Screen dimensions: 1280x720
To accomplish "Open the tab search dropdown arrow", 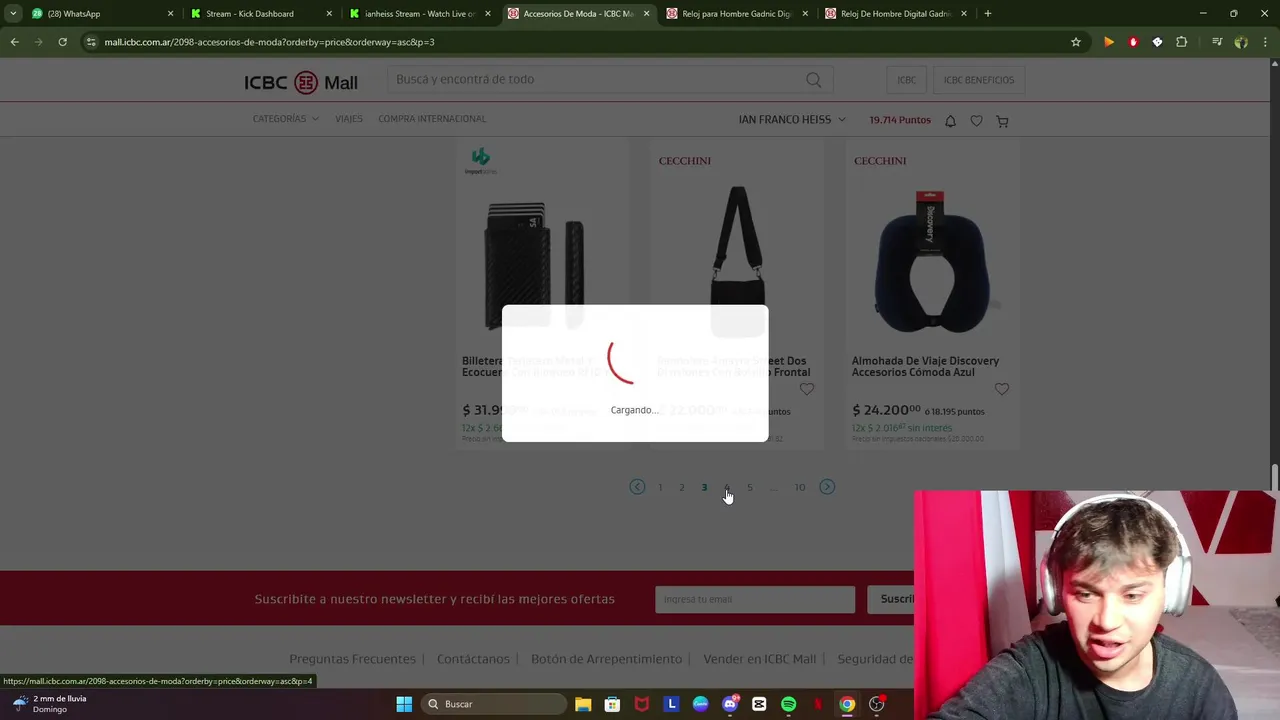I will tap(13, 14).
